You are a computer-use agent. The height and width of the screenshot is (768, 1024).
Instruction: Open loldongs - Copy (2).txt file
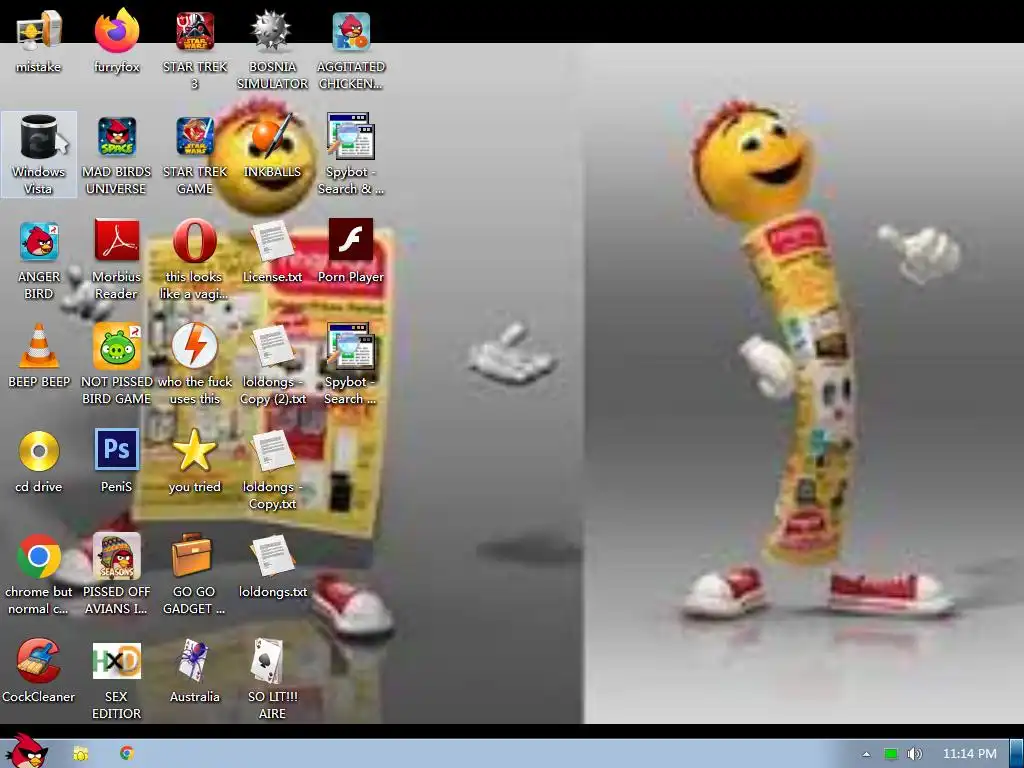tap(272, 346)
